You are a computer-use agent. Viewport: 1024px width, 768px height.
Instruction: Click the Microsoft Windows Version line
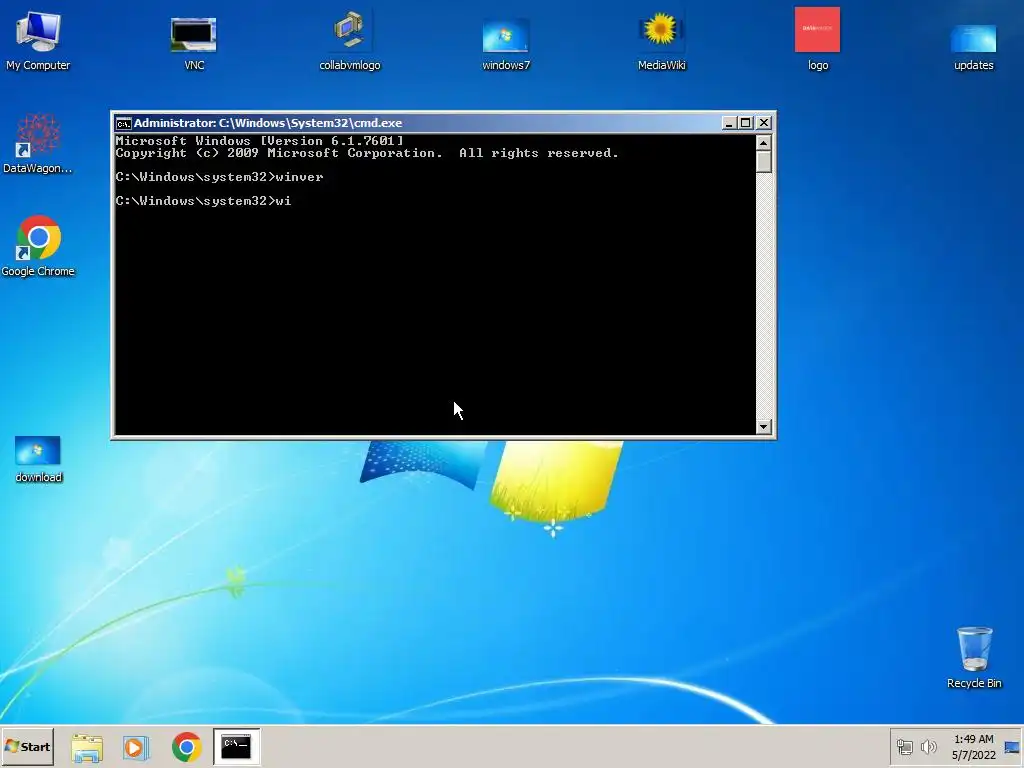click(x=259, y=140)
